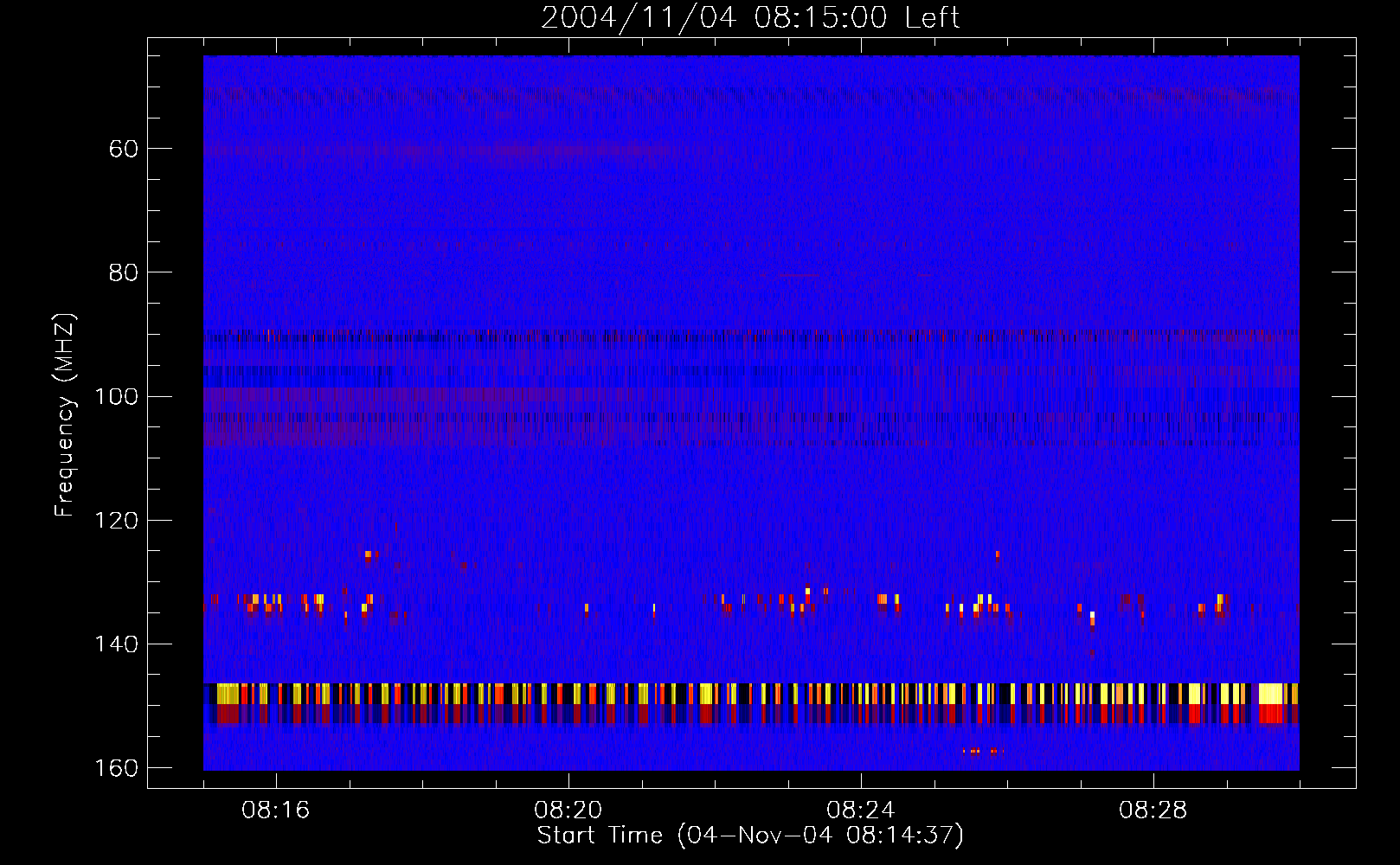The width and height of the screenshot is (1400, 865).
Task: Click the plot title '2004/11/04 08:15:00 Left'
Action: click(750, 17)
